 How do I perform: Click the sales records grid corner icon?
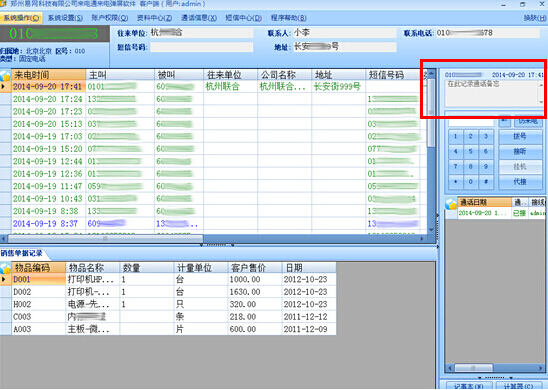coord(6,268)
